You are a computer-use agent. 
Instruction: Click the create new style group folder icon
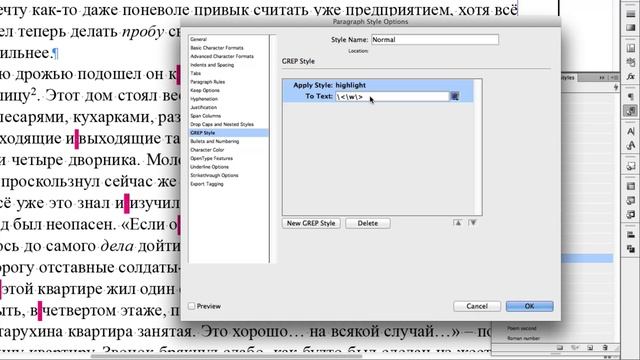point(560,347)
